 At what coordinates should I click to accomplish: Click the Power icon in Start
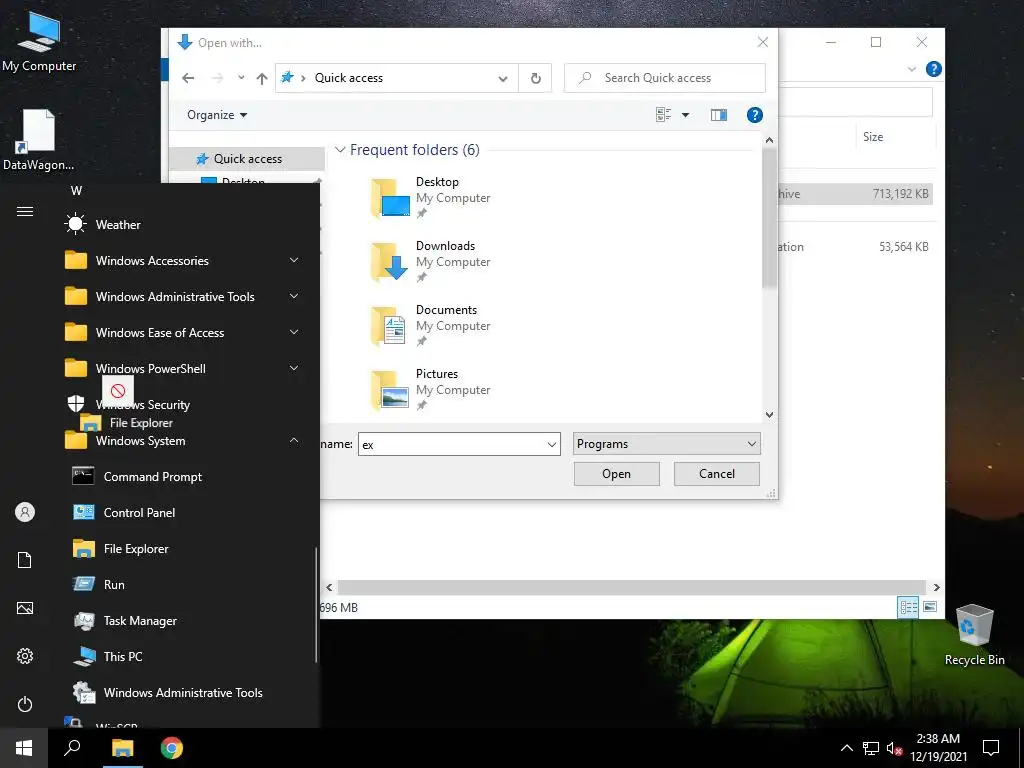coord(25,704)
